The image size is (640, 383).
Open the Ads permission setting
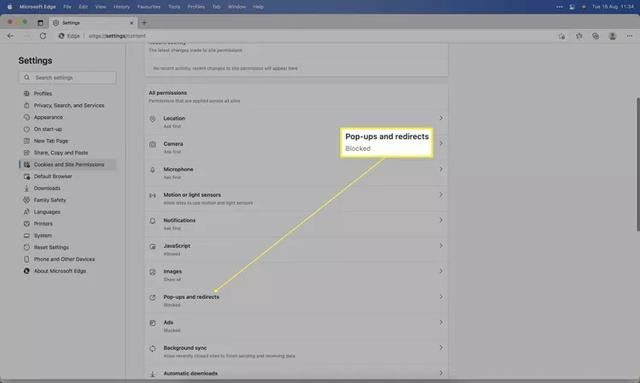(296, 326)
